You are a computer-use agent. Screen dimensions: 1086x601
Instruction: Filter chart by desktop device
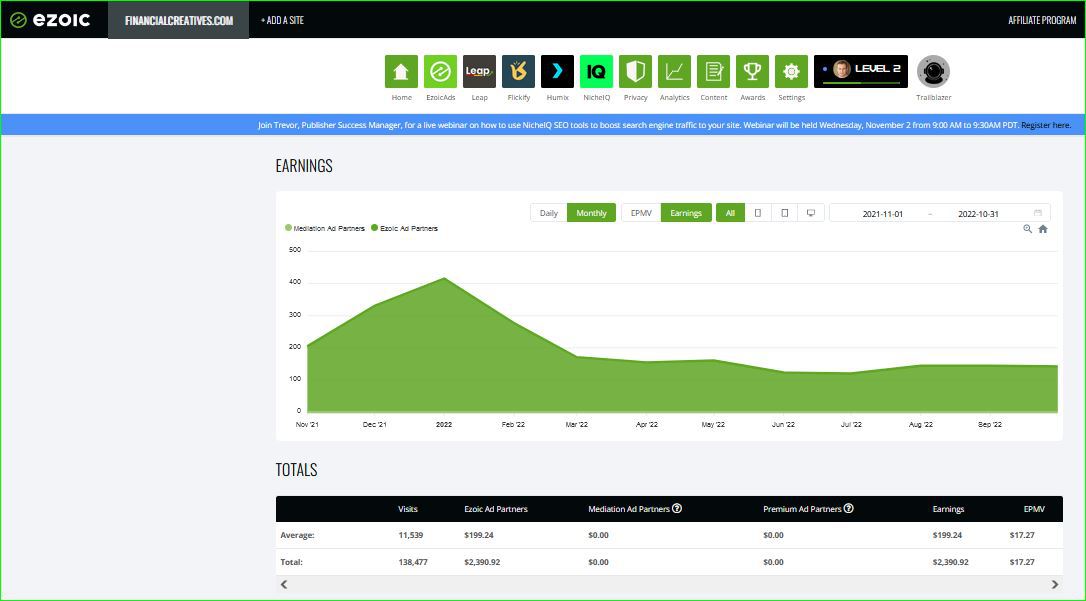click(x=811, y=213)
